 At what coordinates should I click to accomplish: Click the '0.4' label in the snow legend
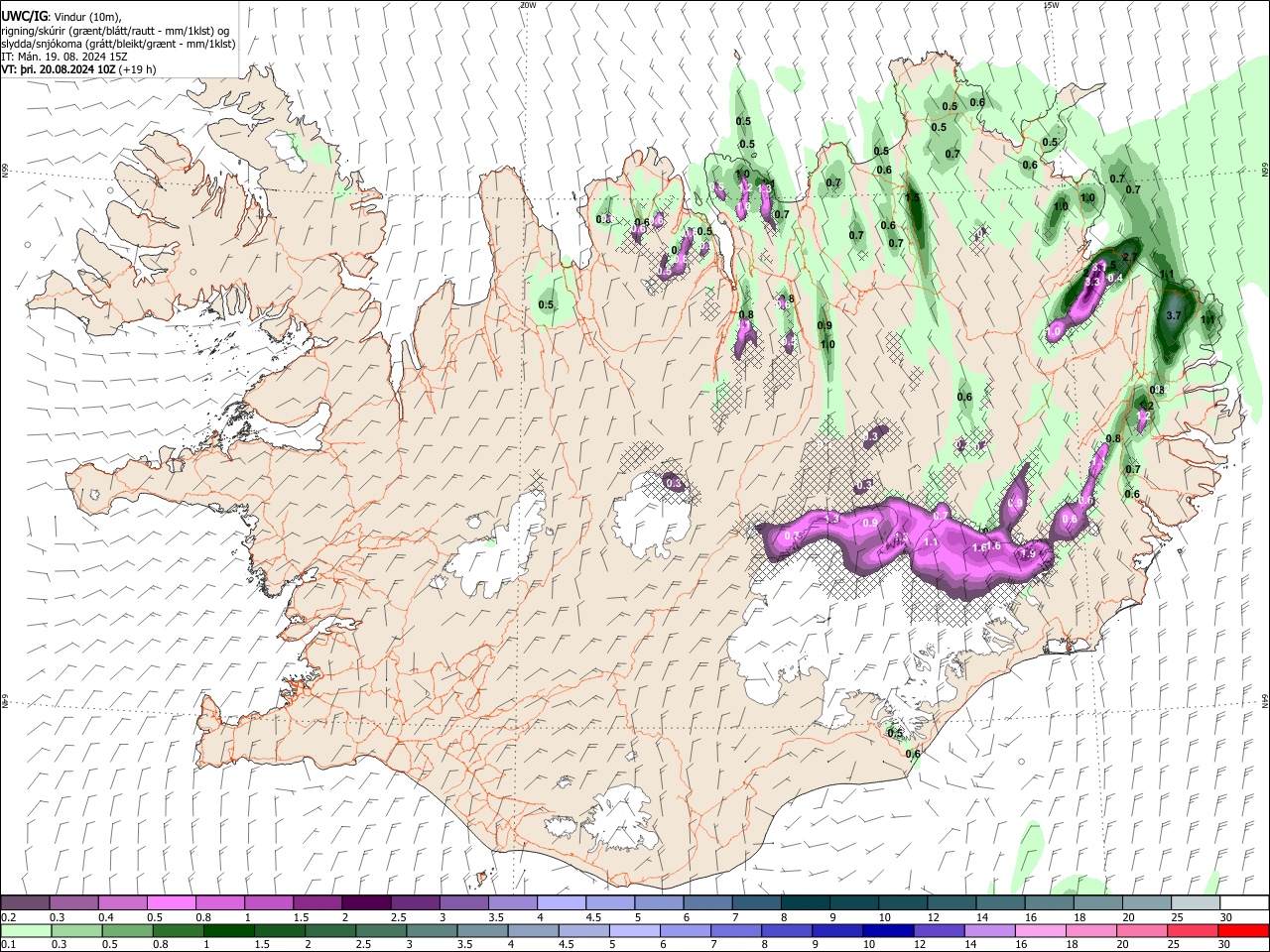(x=106, y=917)
